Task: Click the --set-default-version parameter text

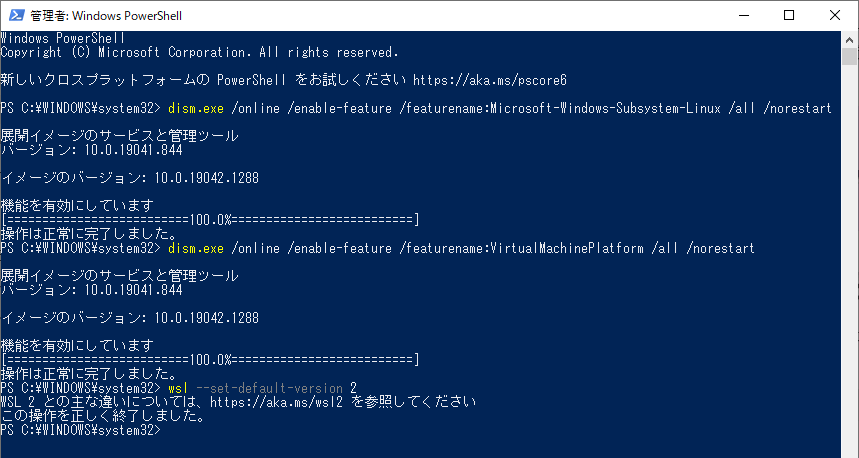Action: [269, 388]
